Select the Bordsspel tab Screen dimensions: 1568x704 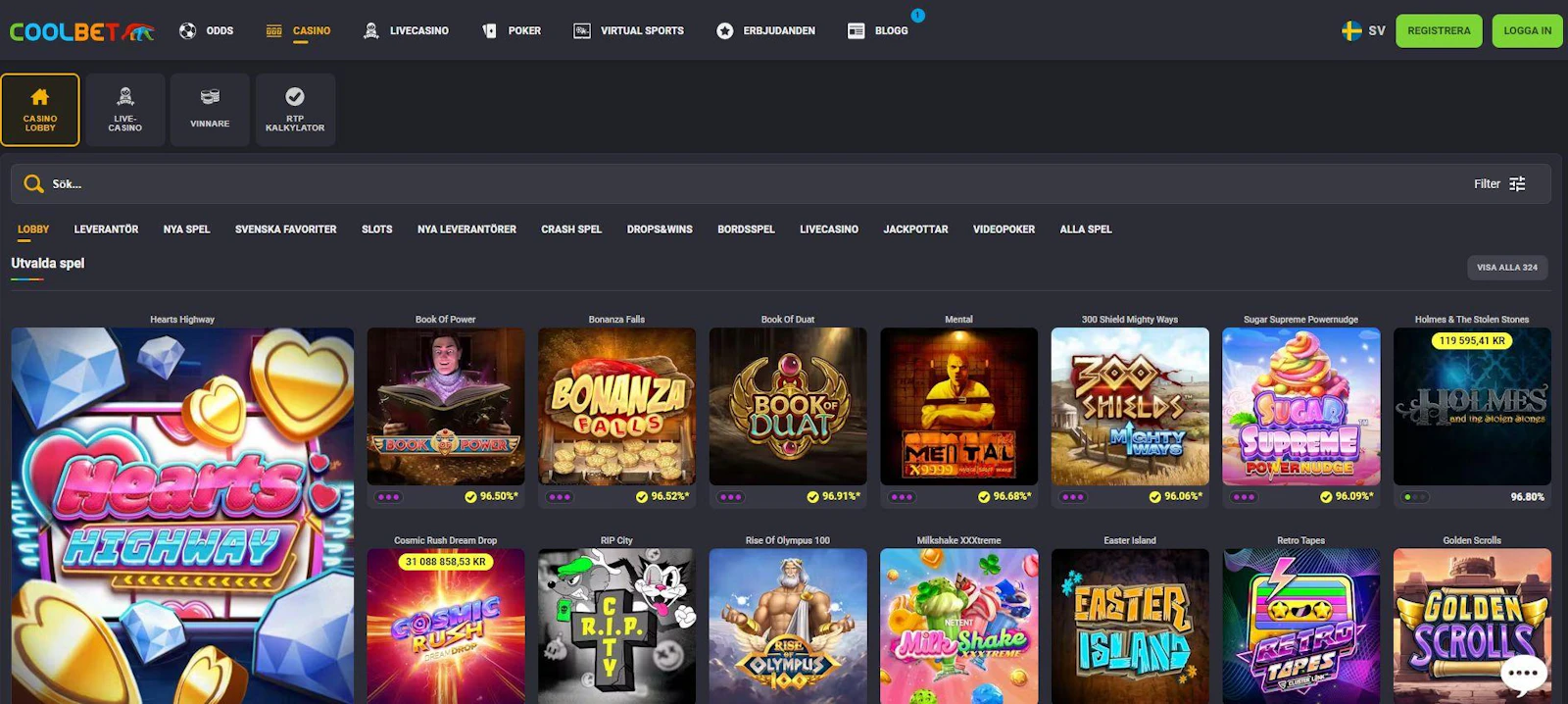click(746, 229)
